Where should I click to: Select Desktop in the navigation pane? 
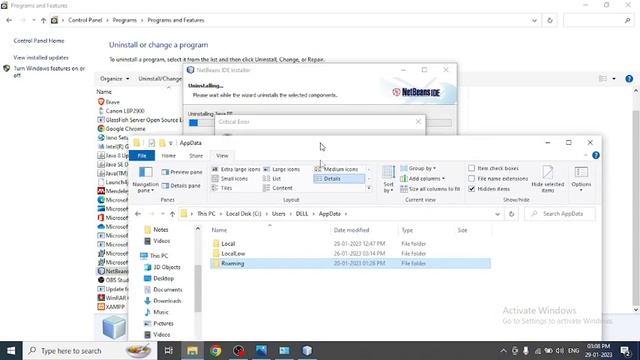(x=163, y=278)
